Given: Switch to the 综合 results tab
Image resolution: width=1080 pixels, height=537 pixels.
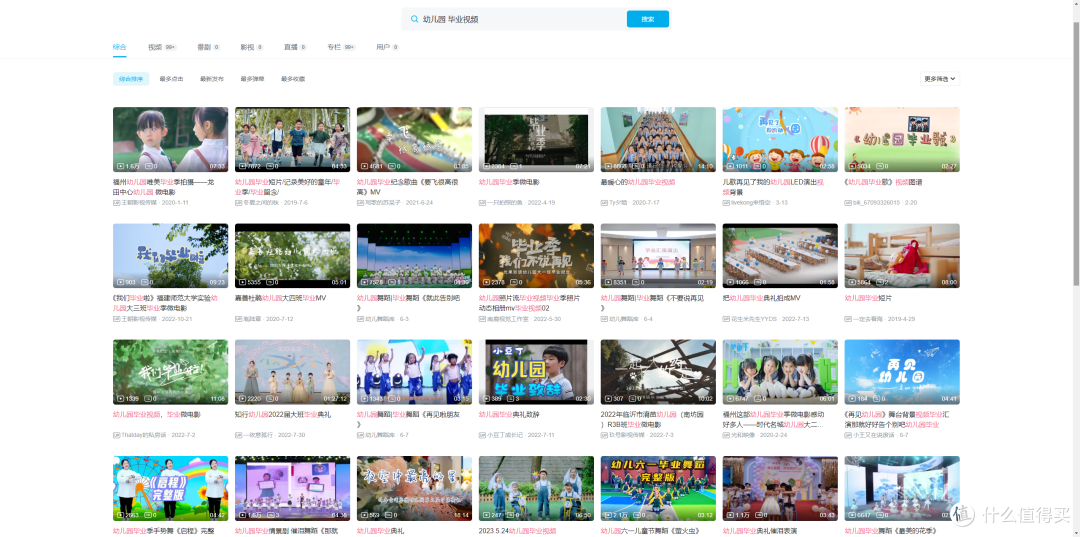Looking at the screenshot, I should 120,47.
